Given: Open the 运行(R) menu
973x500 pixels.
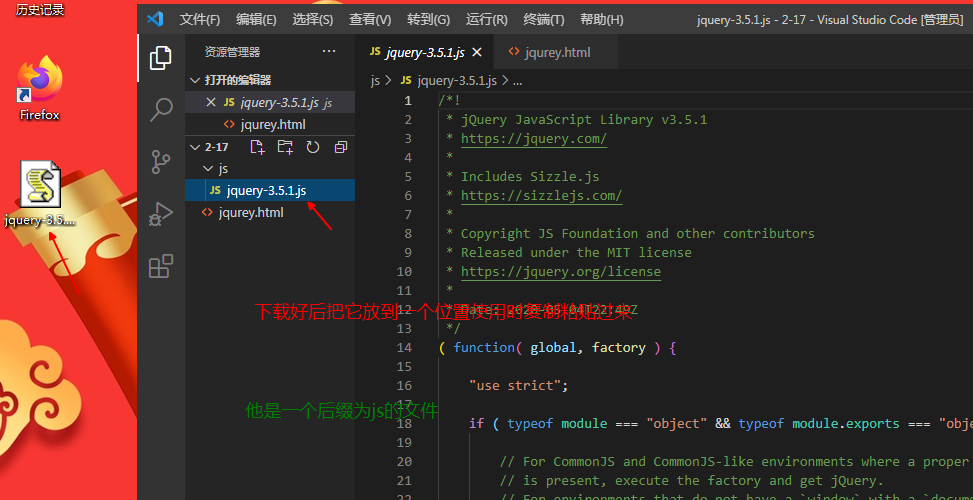Looking at the screenshot, I should click(x=486, y=19).
